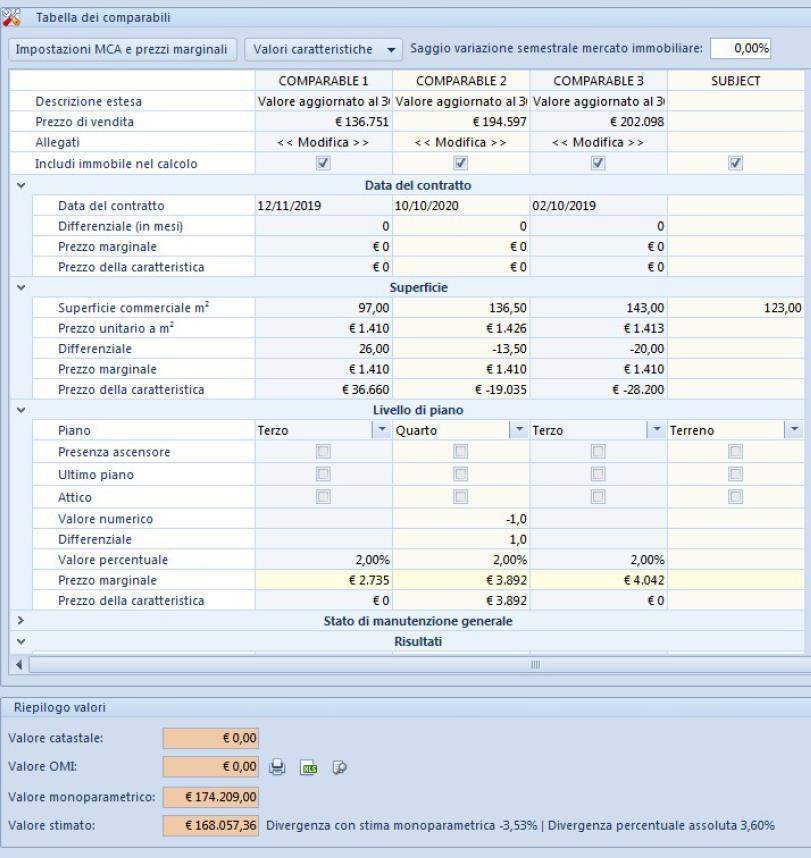Export values with the XLS icon
Image resolution: width=811 pixels, height=858 pixels.
tap(309, 768)
